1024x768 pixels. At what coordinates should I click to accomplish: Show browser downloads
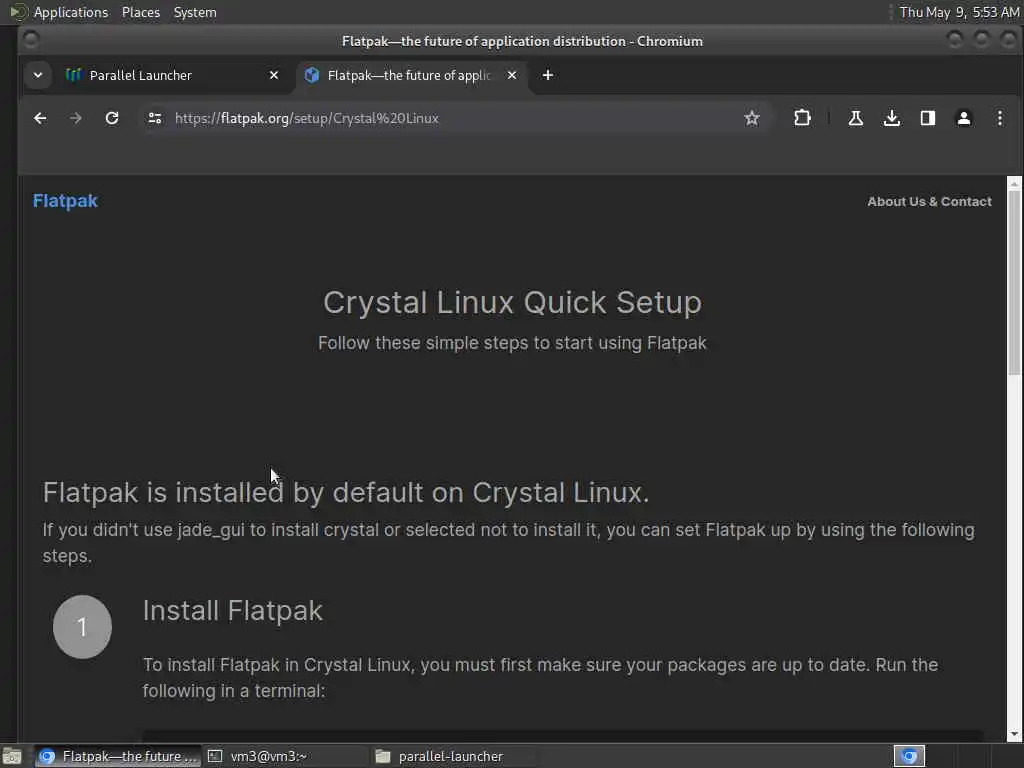[x=891, y=118]
